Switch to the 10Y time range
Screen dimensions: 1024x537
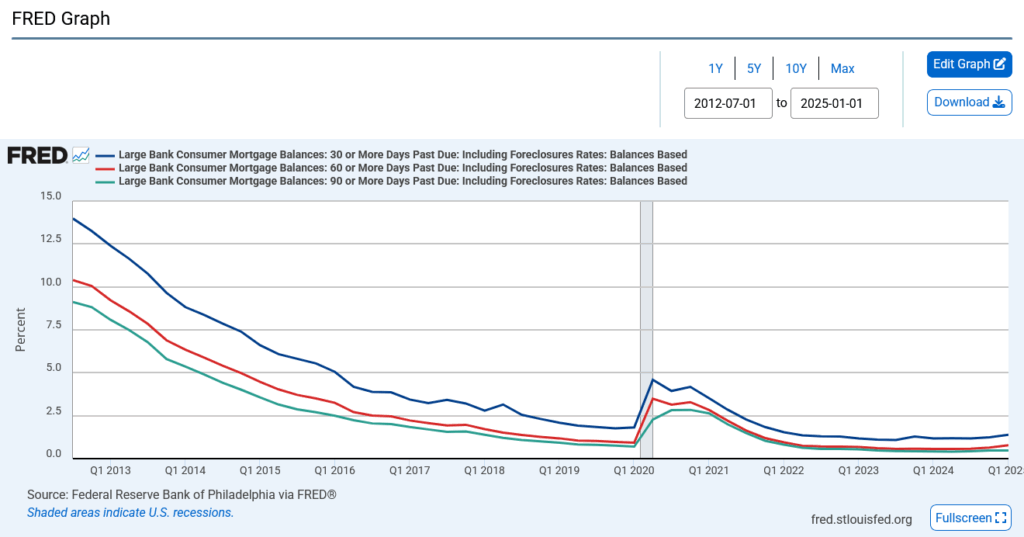(x=796, y=68)
